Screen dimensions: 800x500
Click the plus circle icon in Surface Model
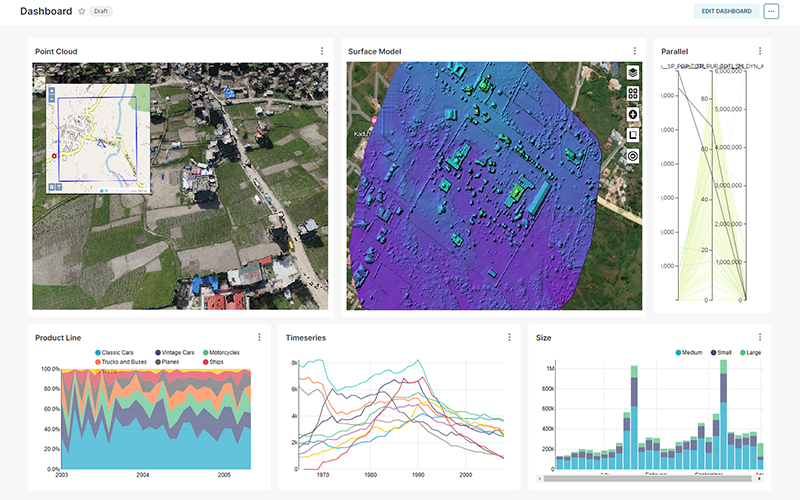(633, 114)
